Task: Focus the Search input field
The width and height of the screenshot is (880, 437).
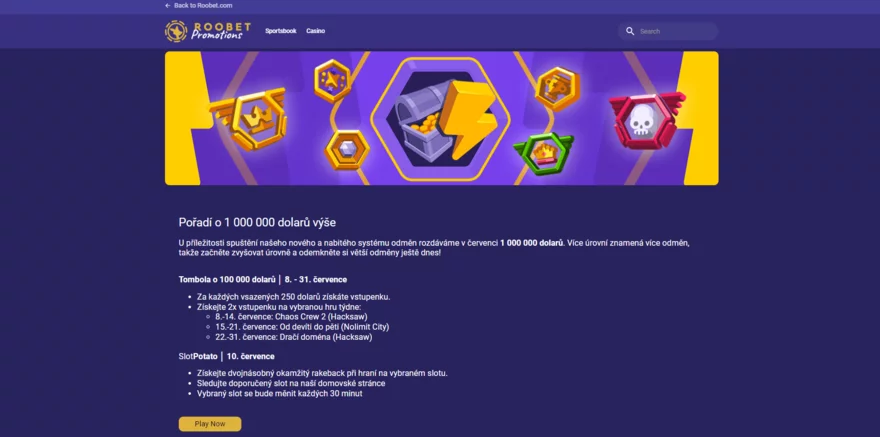Action: pyautogui.click(x=668, y=31)
